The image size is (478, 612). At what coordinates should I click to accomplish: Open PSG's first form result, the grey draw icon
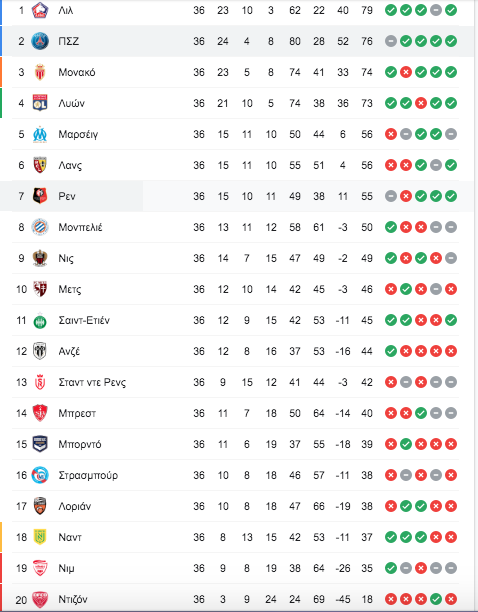pyautogui.click(x=391, y=41)
